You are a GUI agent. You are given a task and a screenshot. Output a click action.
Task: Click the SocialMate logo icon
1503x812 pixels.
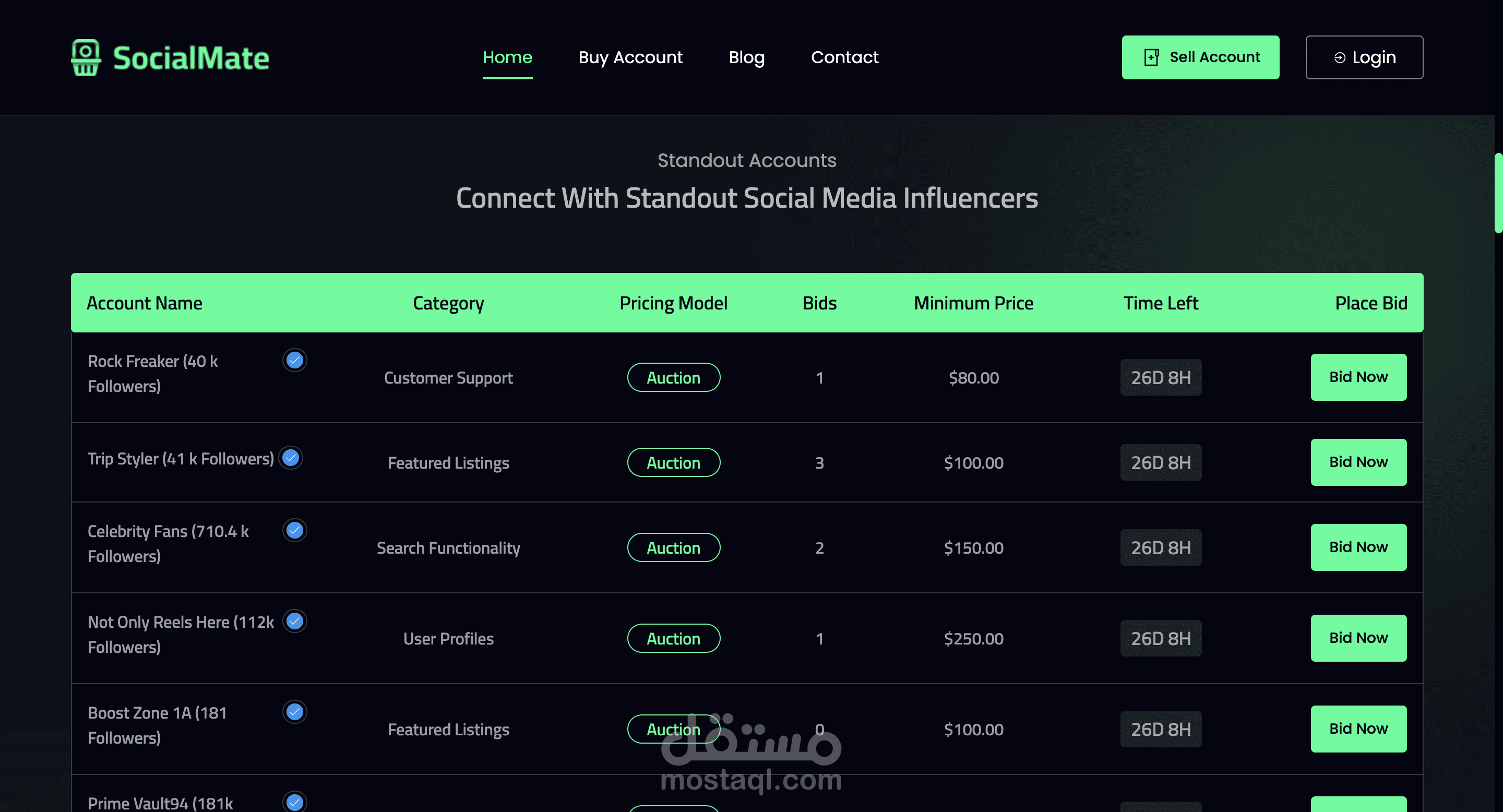(86, 57)
